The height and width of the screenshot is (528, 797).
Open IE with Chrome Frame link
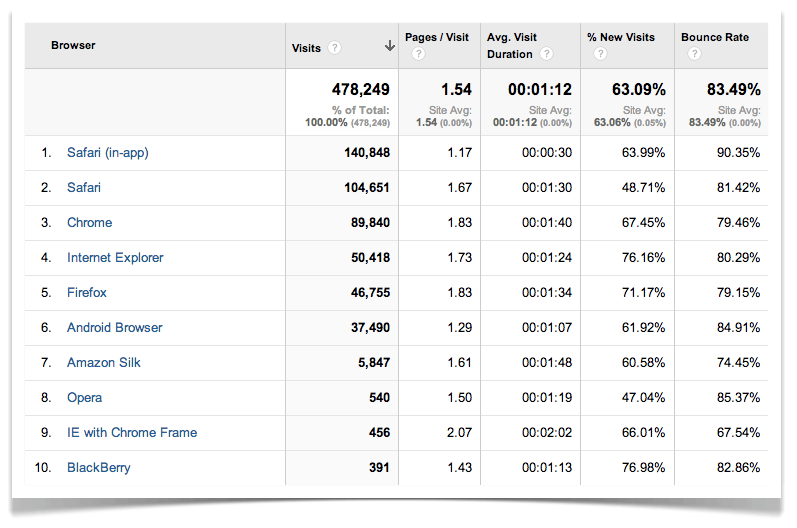click(x=132, y=433)
